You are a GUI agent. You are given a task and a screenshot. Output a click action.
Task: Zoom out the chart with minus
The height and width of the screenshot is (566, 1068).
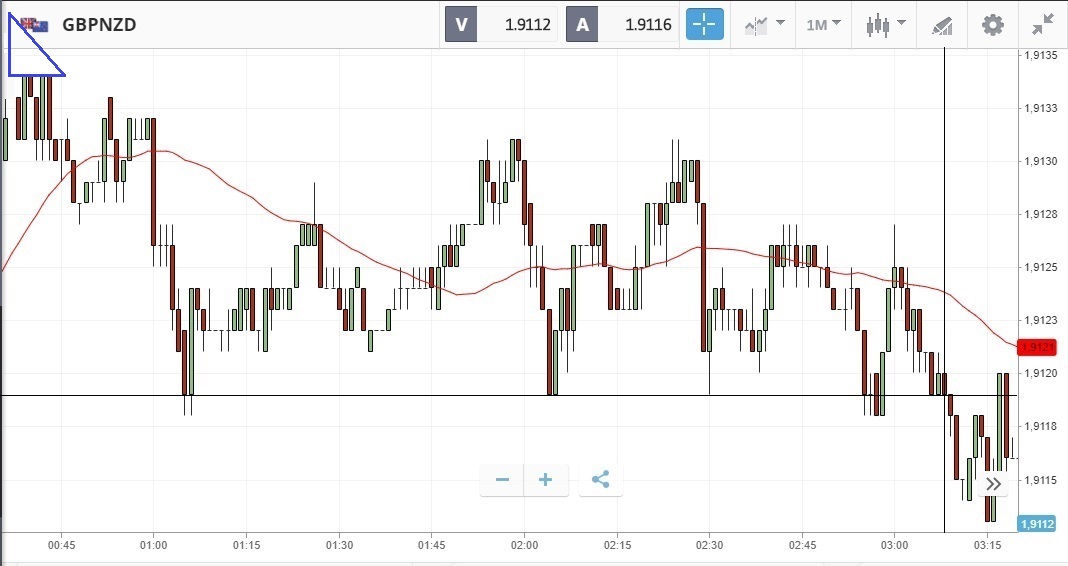click(502, 480)
